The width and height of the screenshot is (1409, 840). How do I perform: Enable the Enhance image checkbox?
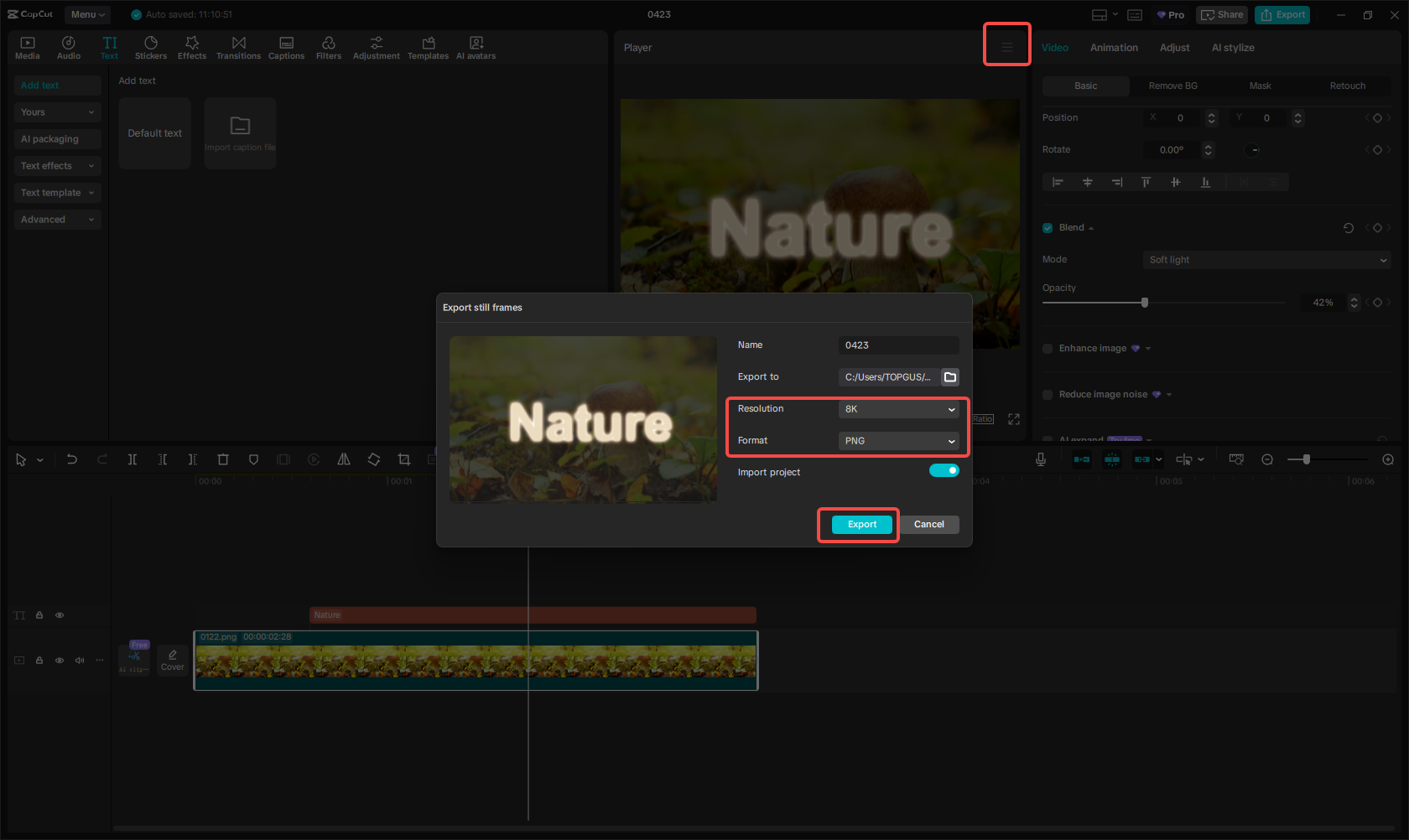pos(1048,349)
